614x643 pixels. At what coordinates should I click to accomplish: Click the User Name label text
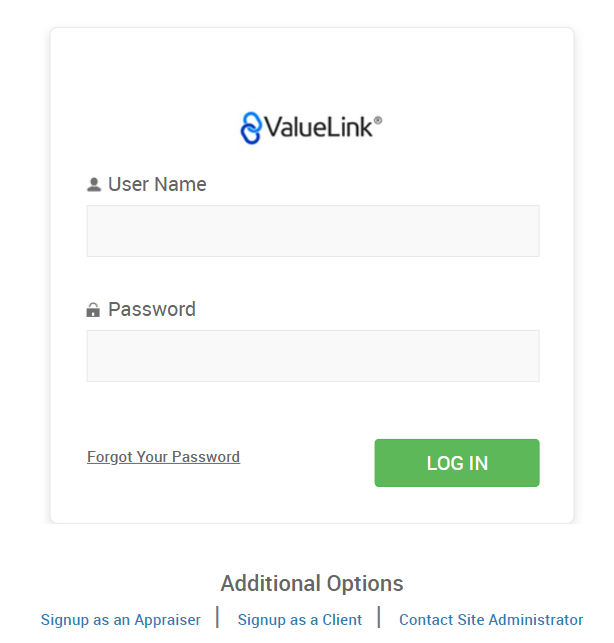point(157,185)
